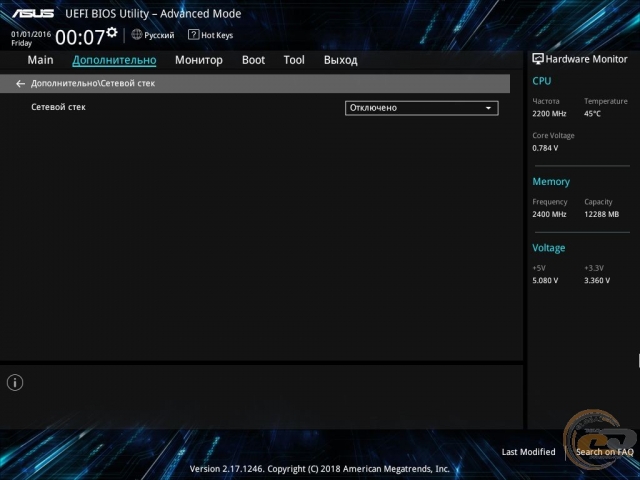Click the memory Frequency label

(x=549, y=202)
